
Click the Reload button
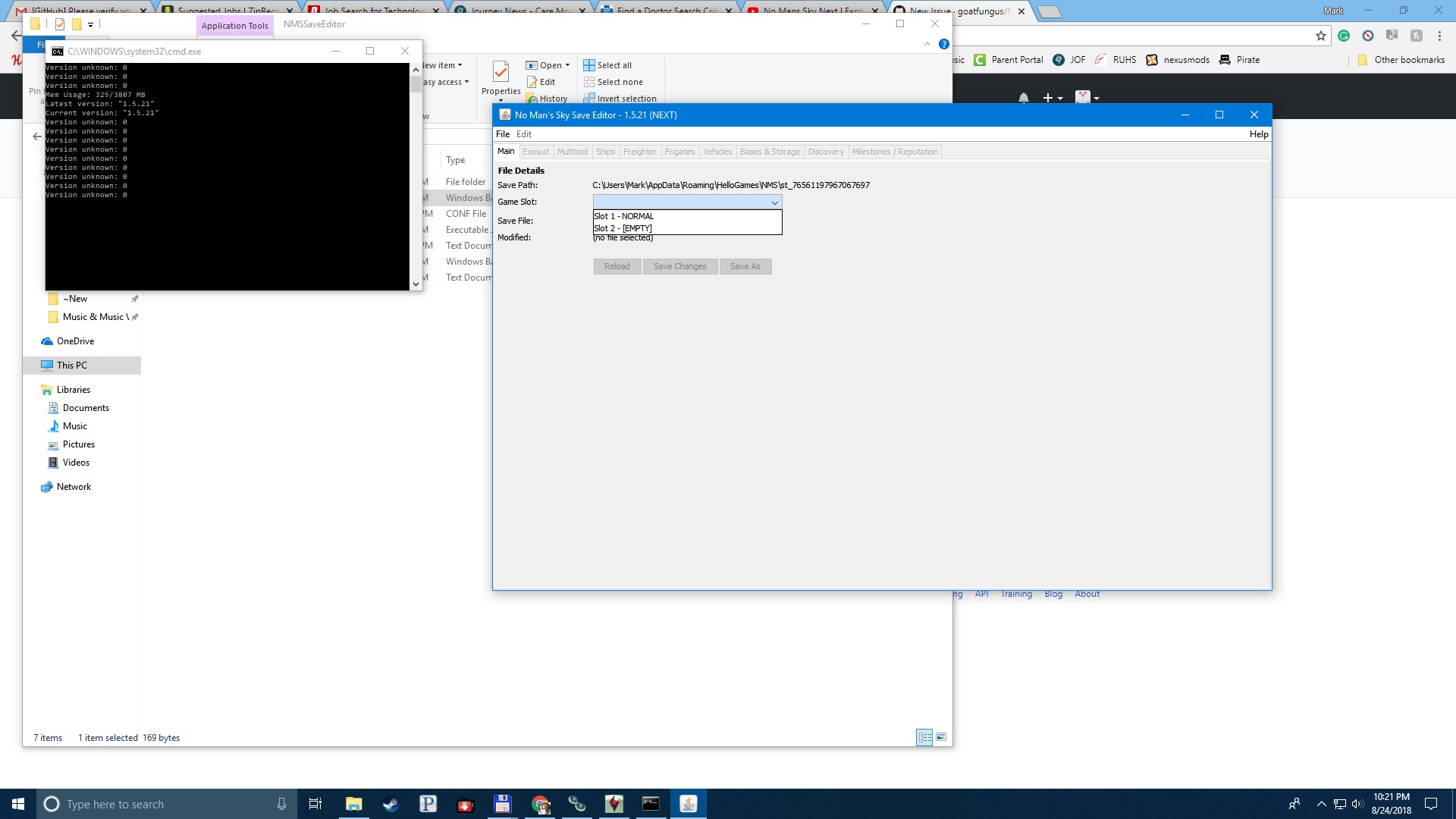point(617,266)
